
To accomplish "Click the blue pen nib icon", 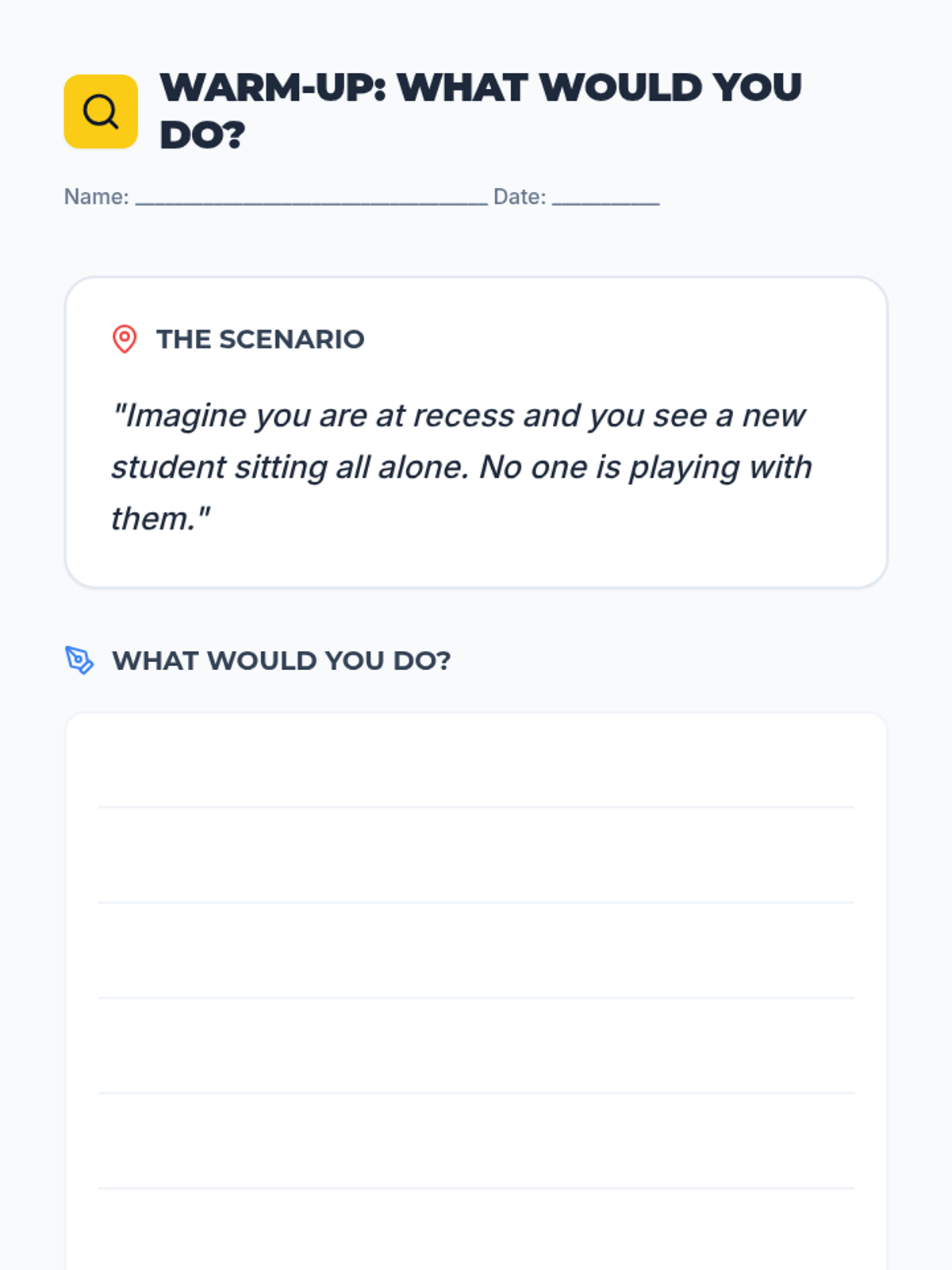I will [79, 660].
